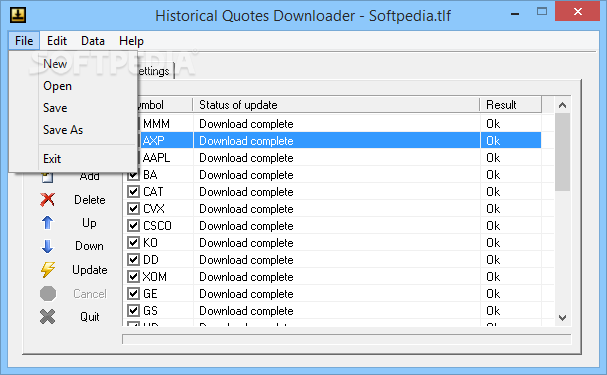Open the Data menu
Image resolution: width=607 pixels, height=375 pixels.
click(93, 41)
